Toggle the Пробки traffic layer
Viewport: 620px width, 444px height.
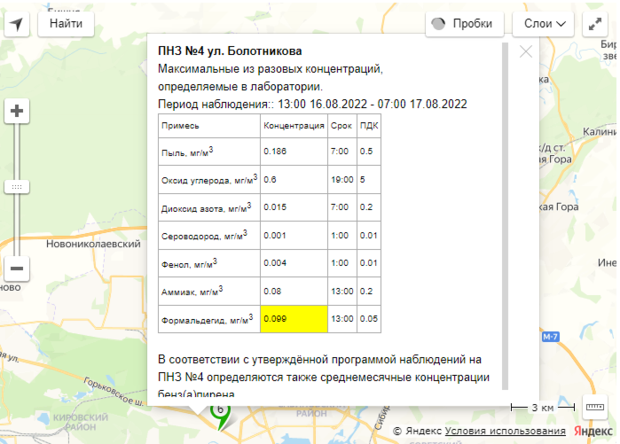click(x=464, y=22)
